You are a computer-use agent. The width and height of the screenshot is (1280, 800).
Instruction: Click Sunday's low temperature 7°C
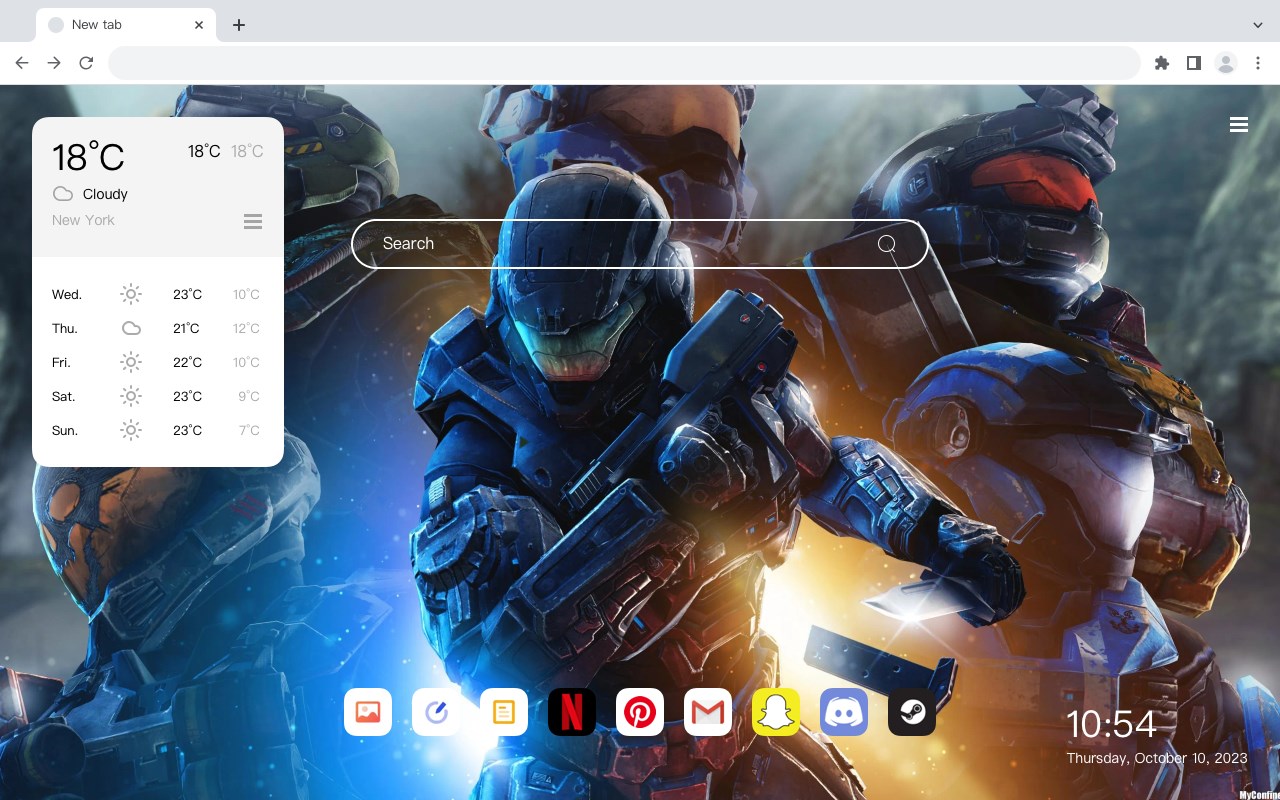pos(249,430)
